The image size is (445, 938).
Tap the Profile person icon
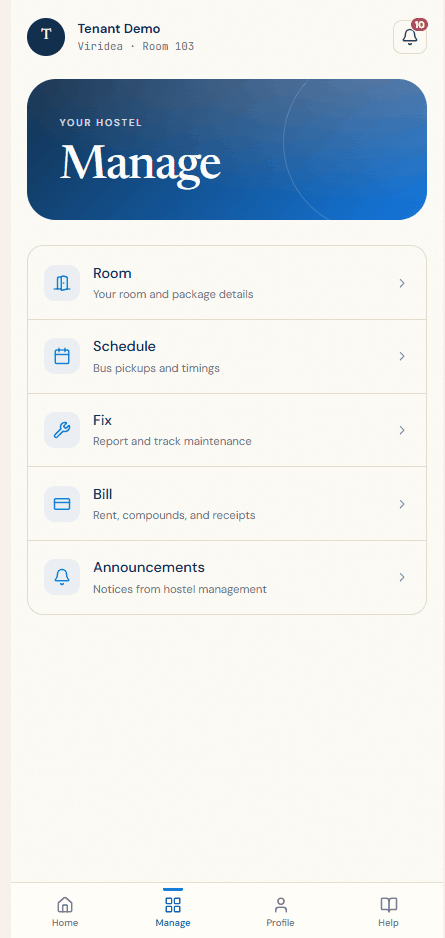[281, 904]
